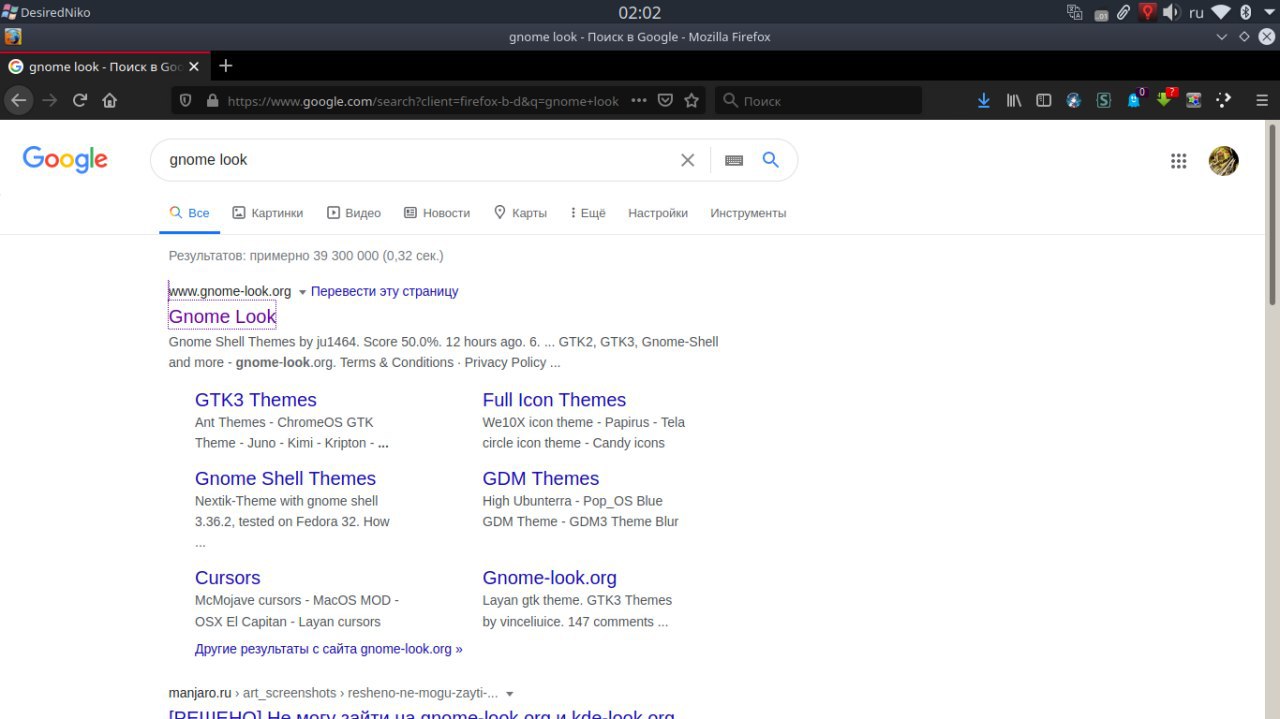1280x719 pixels.
Task: Click the forward navigation arrow
Action: [49, 100]
